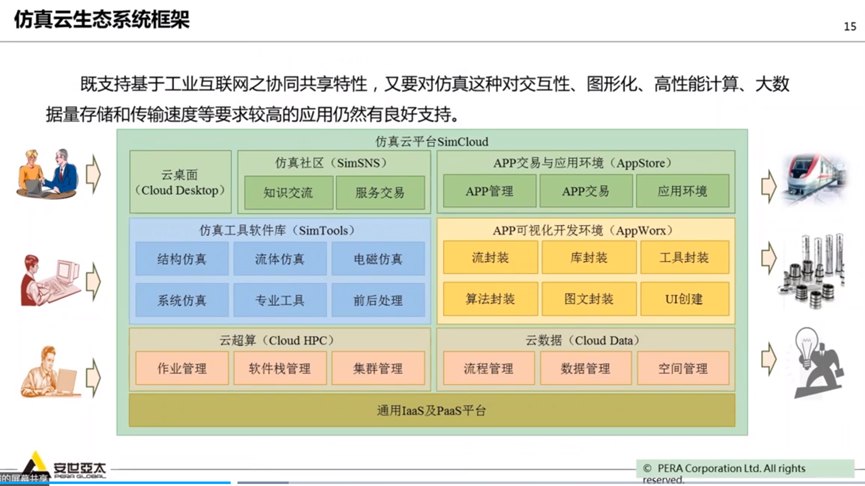Click the arrow beside the train image
This screenshot has height=486, width=865.
766,183
